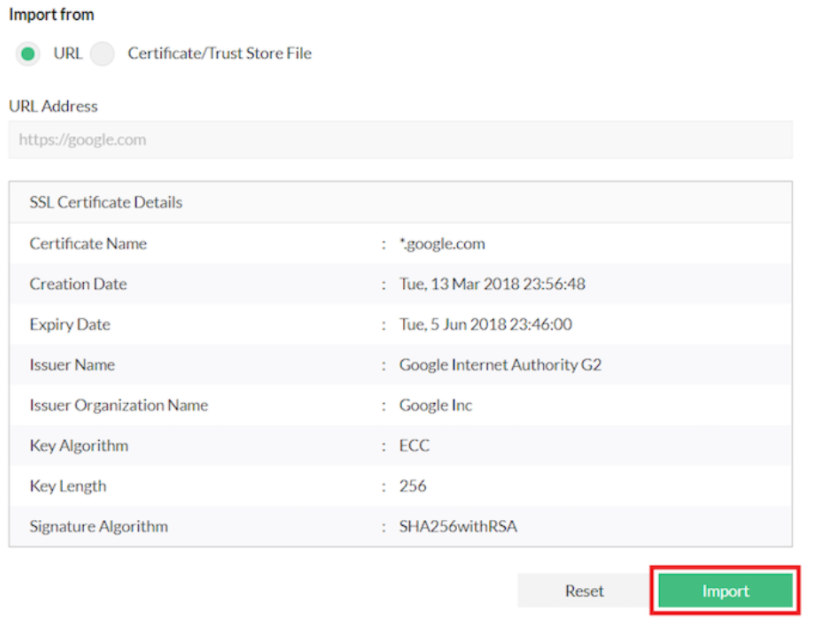Focus the URL Address input field
Screen dimensions: 840x631
[x=400, y=140]
